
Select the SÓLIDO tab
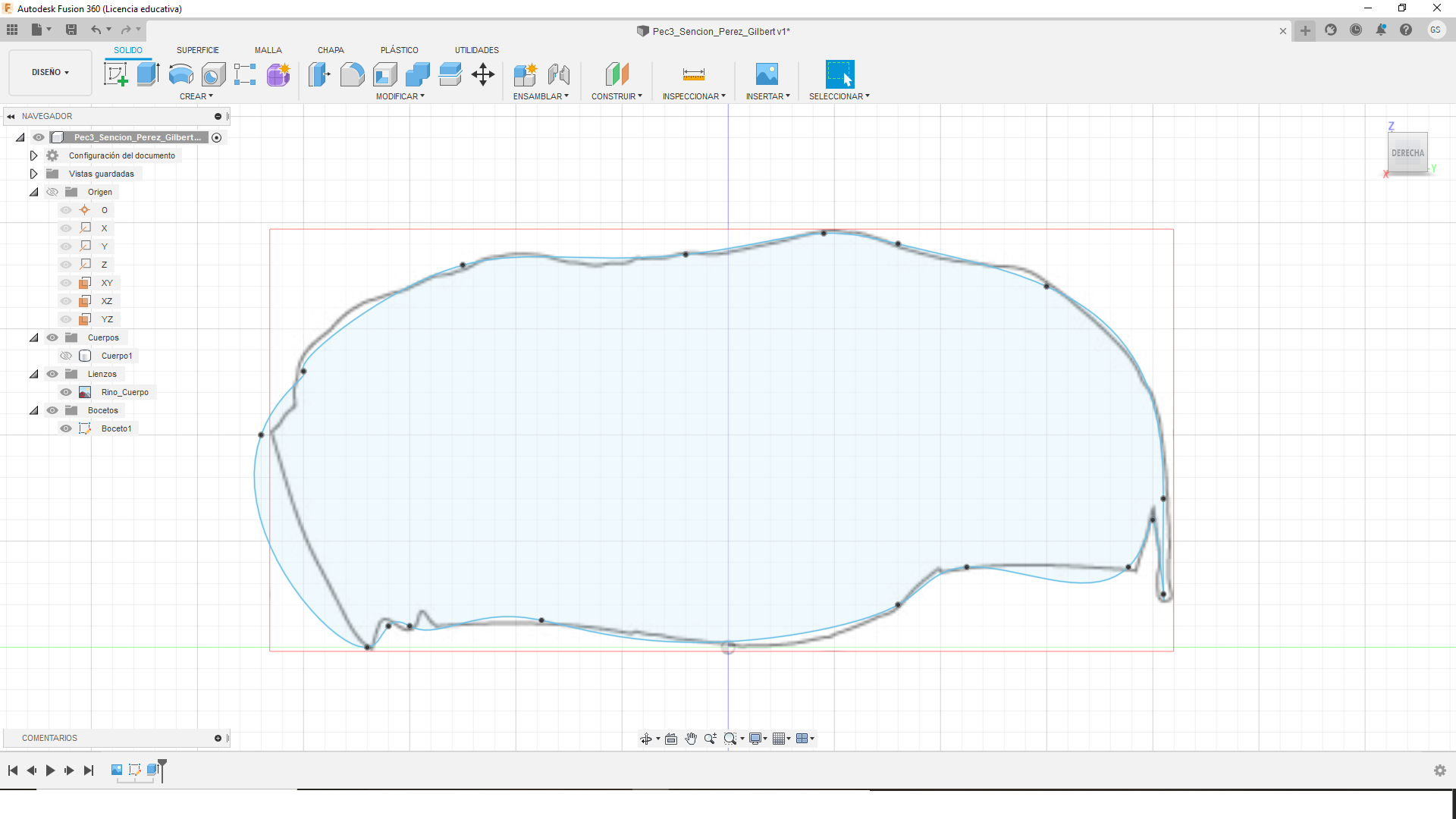tap(128, 50)
